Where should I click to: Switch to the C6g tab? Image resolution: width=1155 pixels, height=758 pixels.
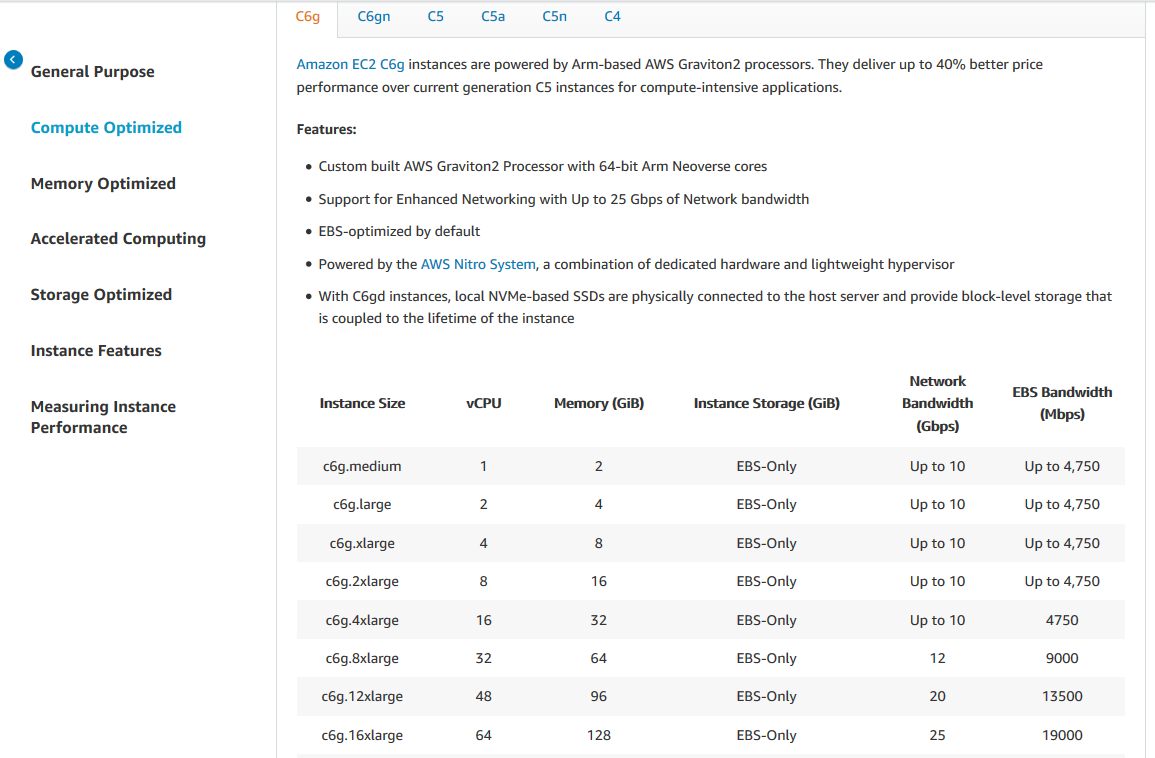(308, 17)
